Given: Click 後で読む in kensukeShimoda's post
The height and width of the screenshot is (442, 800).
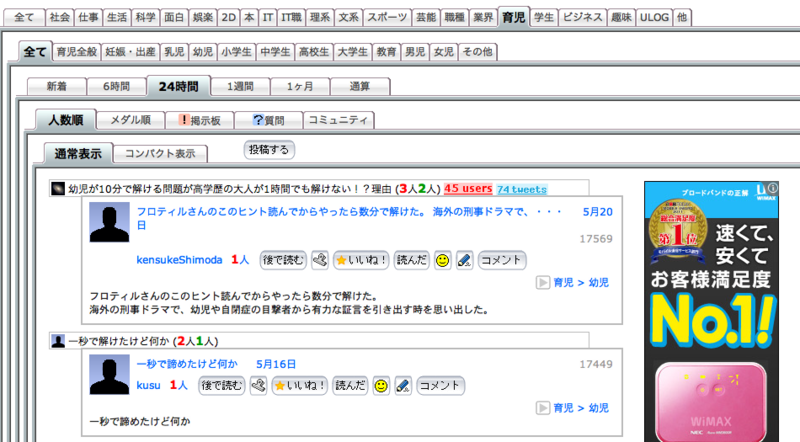Looking at the screenshot, I should click(283, 260).
